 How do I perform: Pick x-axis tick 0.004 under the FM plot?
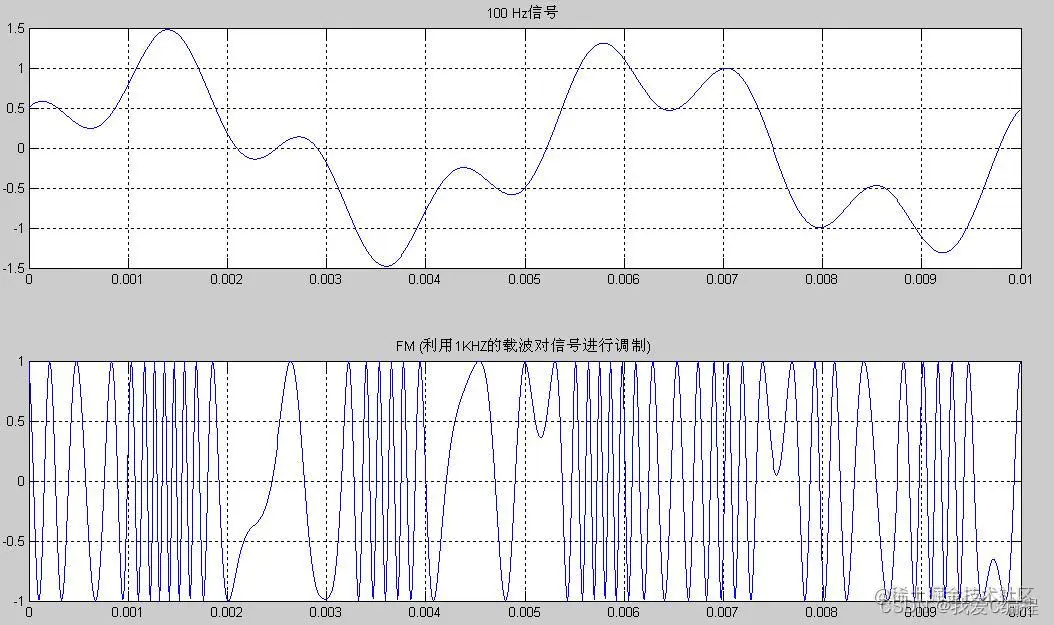[x=425, y=612]
